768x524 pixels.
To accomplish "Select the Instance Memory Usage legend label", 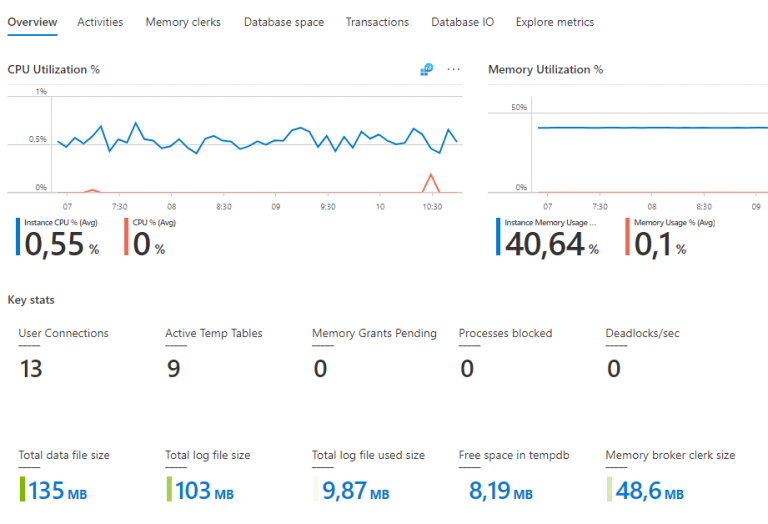I will click(550, 222).
